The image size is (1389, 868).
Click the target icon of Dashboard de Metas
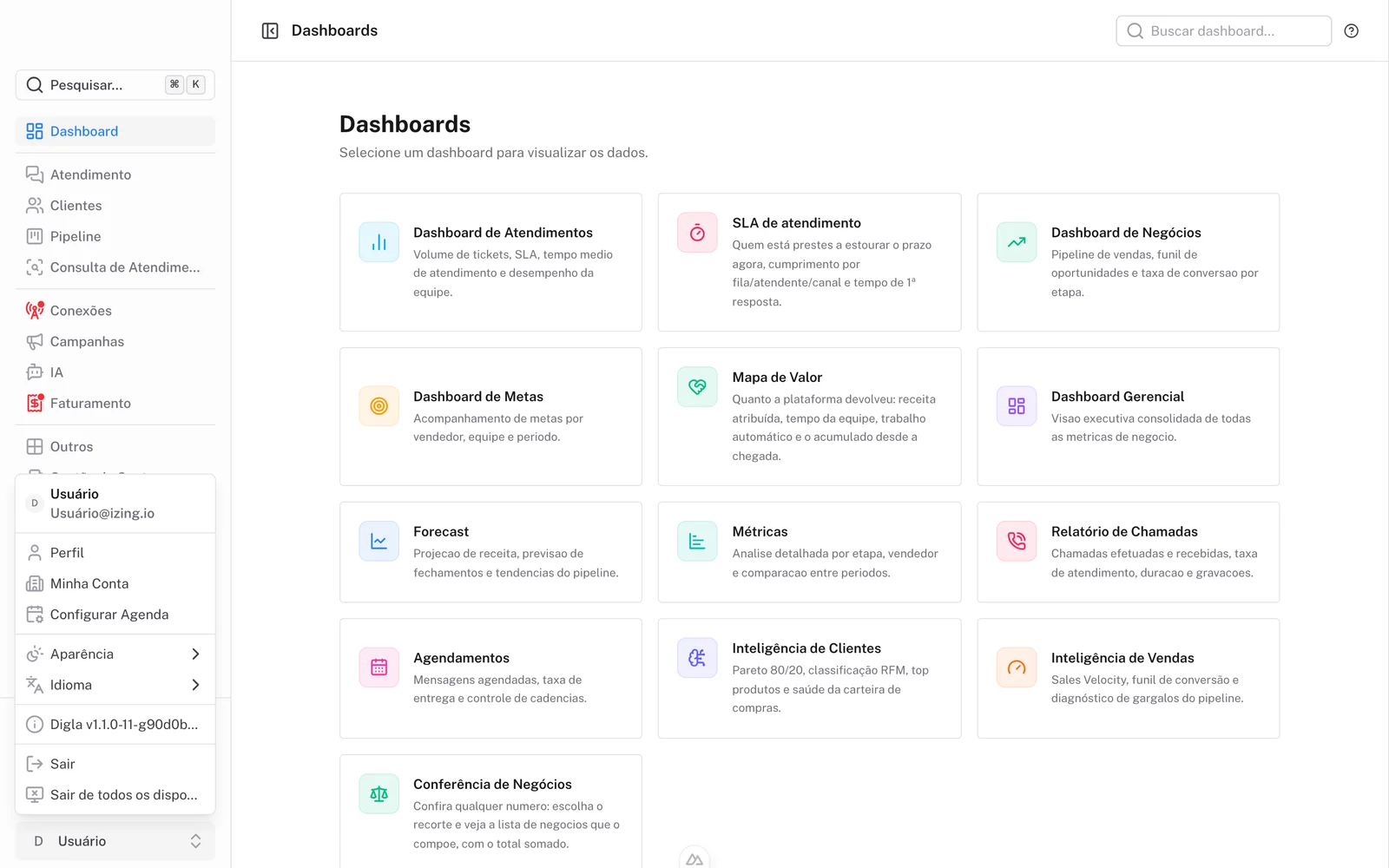point(379,406)
